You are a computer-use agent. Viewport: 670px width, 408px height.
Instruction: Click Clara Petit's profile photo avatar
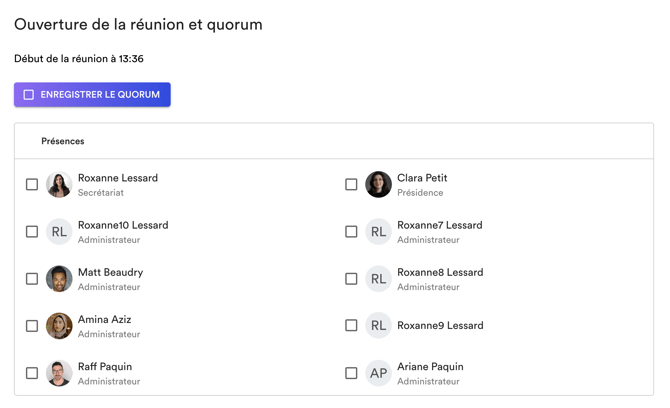point(378,185)
